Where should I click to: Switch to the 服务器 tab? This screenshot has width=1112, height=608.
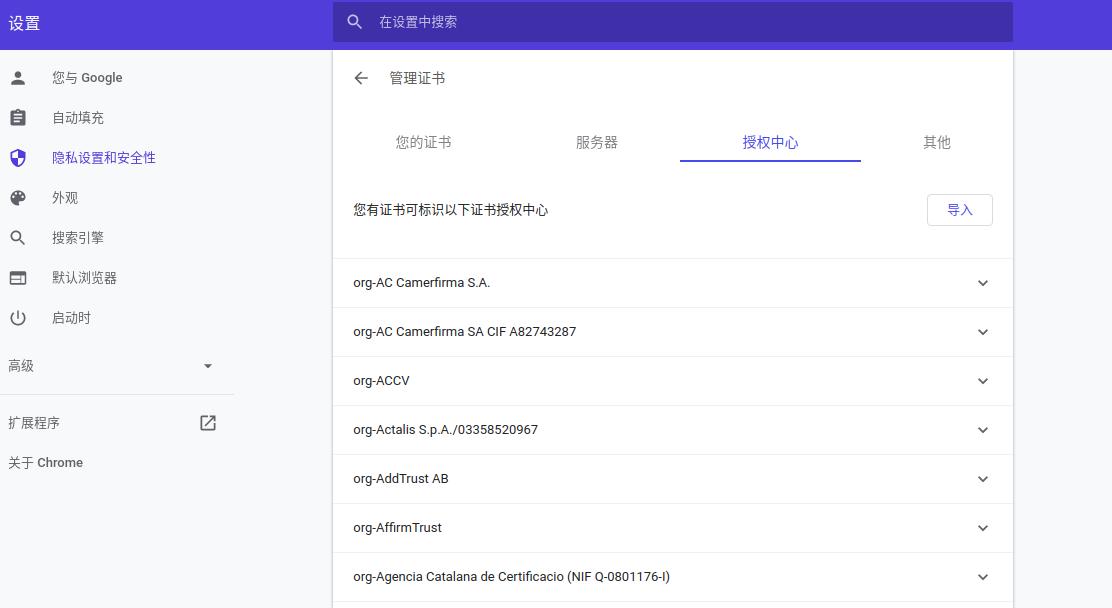[596, 143]
